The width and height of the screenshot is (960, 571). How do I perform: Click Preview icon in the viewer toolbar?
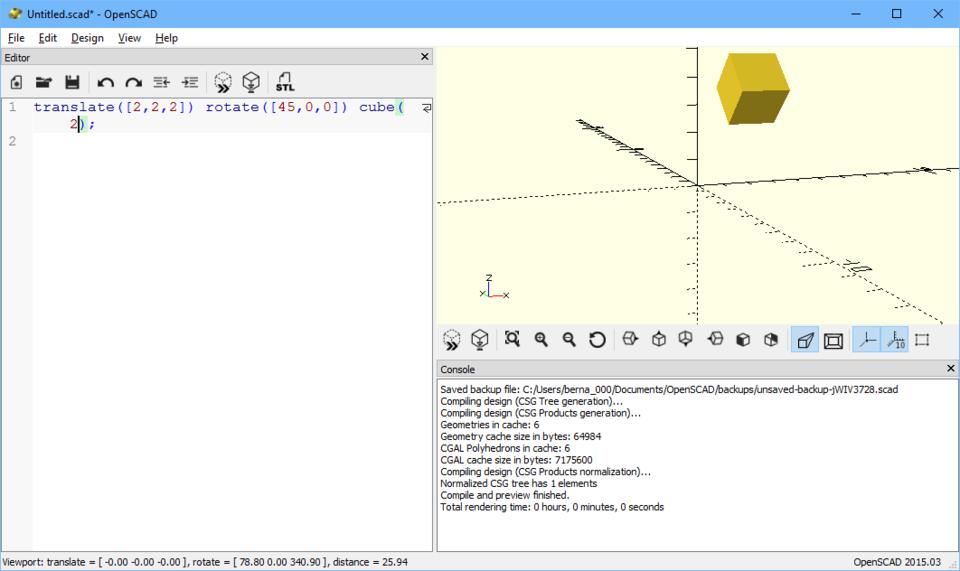tap(452, 340)
